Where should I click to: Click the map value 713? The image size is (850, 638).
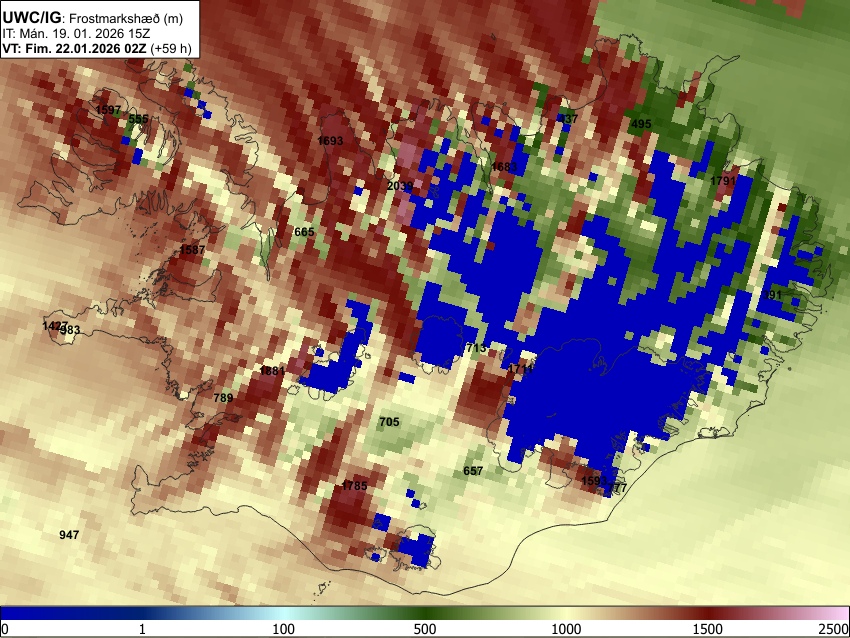pyautogui.click(x=476, y=348)
